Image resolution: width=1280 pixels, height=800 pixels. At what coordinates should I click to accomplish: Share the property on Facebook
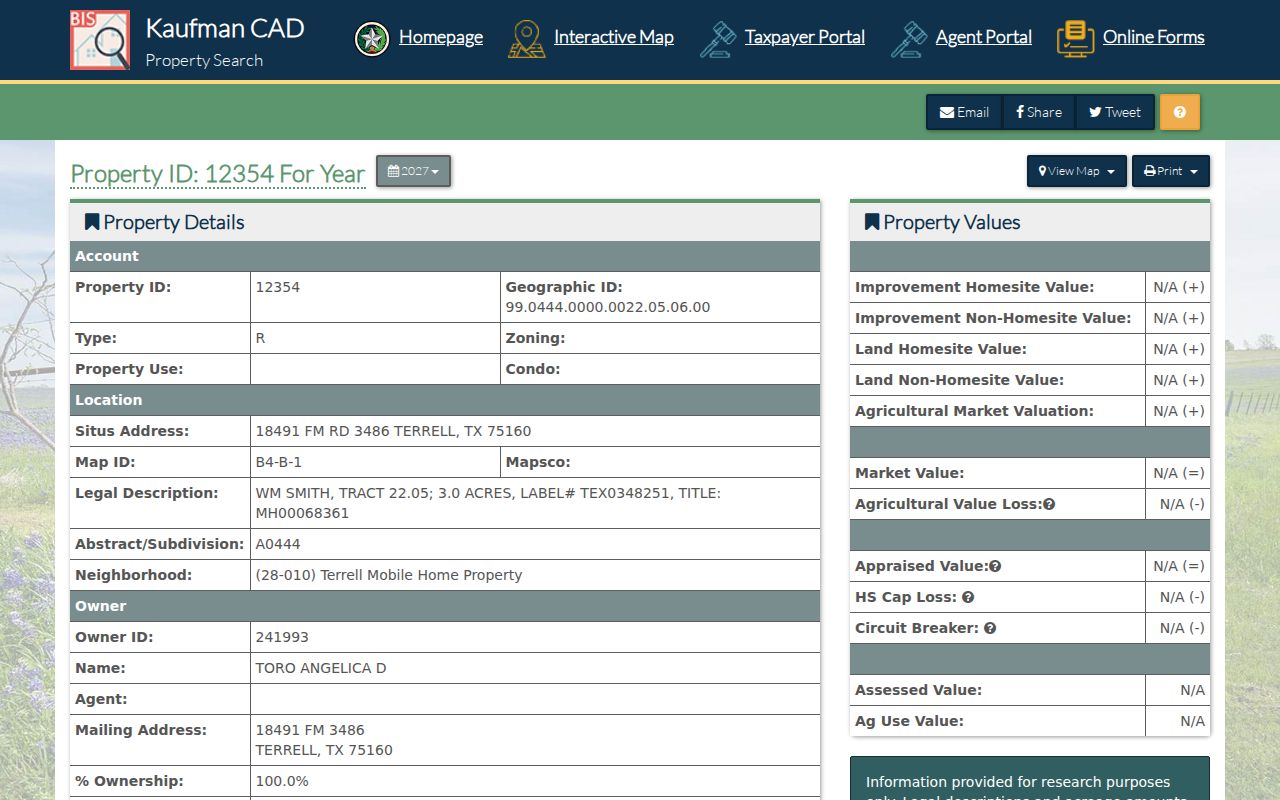tap(1040, 112)
